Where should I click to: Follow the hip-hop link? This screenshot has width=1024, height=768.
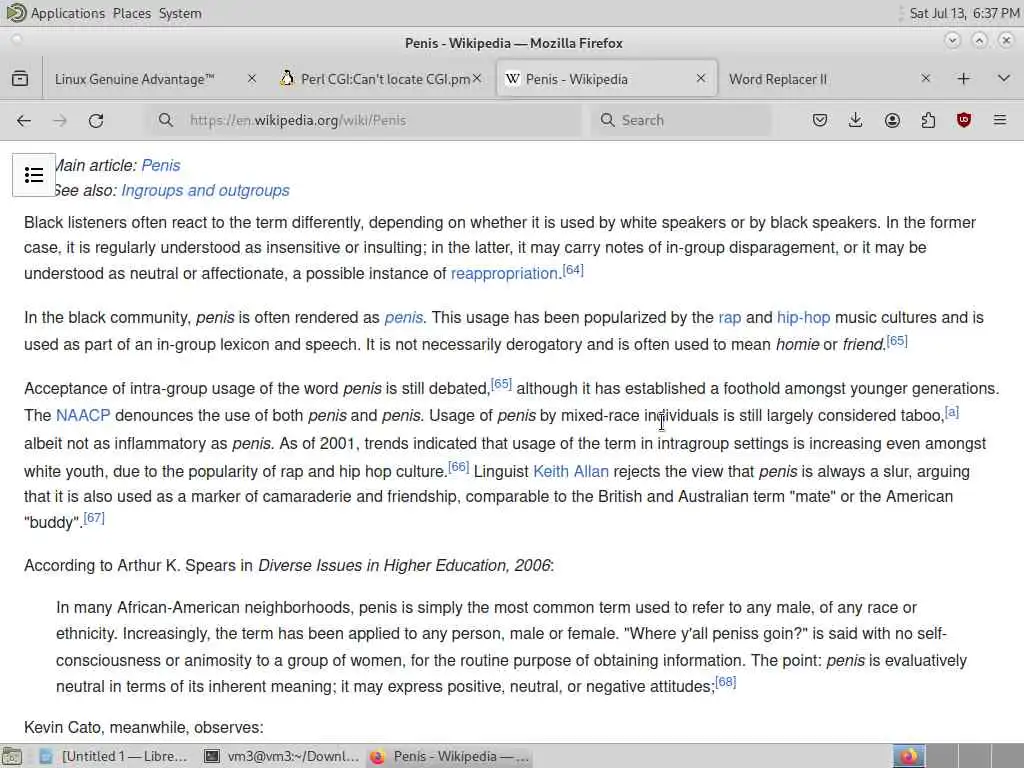point(803,318)
